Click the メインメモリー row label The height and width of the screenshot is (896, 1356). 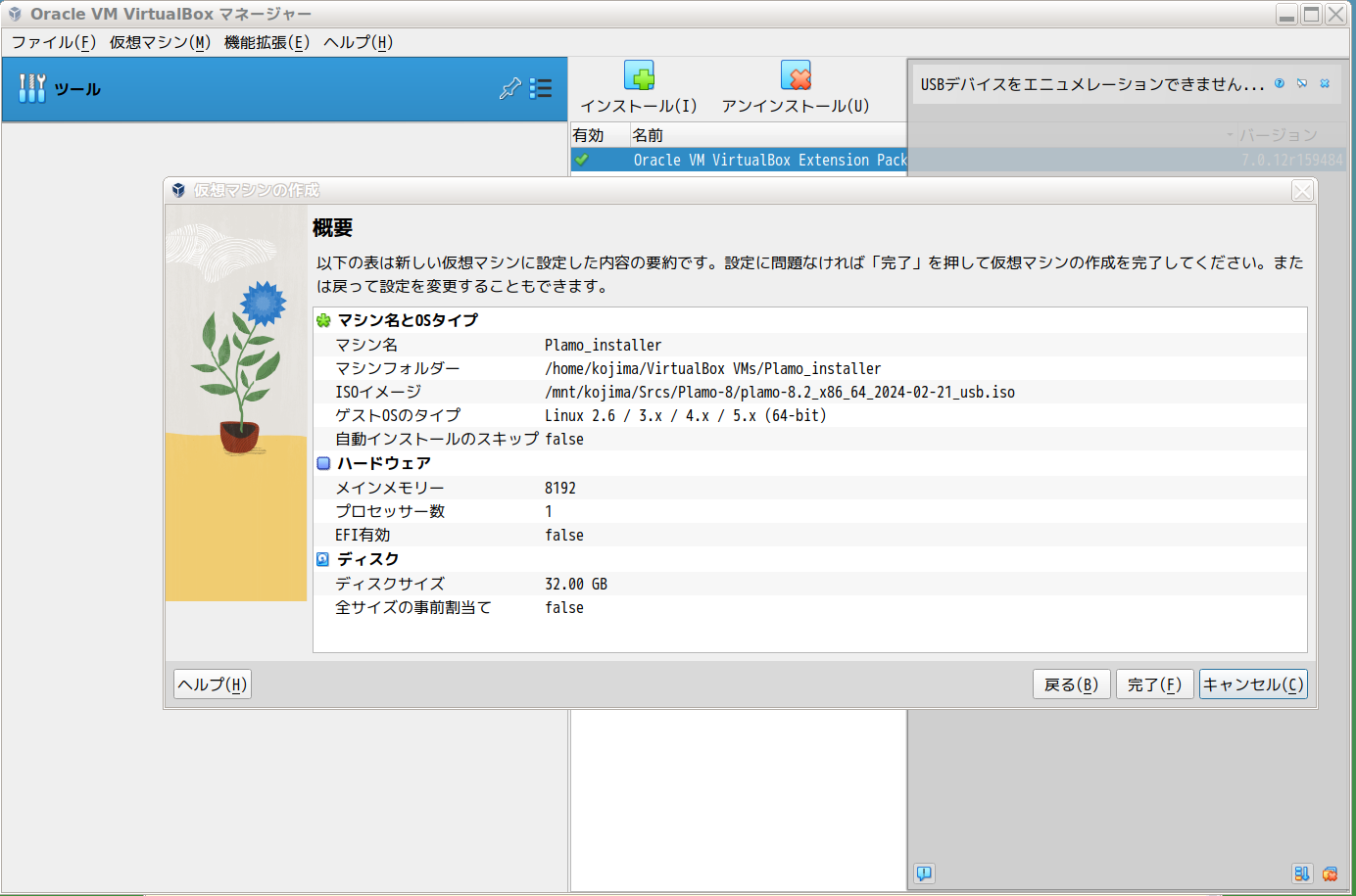click(x=390, y=488)
